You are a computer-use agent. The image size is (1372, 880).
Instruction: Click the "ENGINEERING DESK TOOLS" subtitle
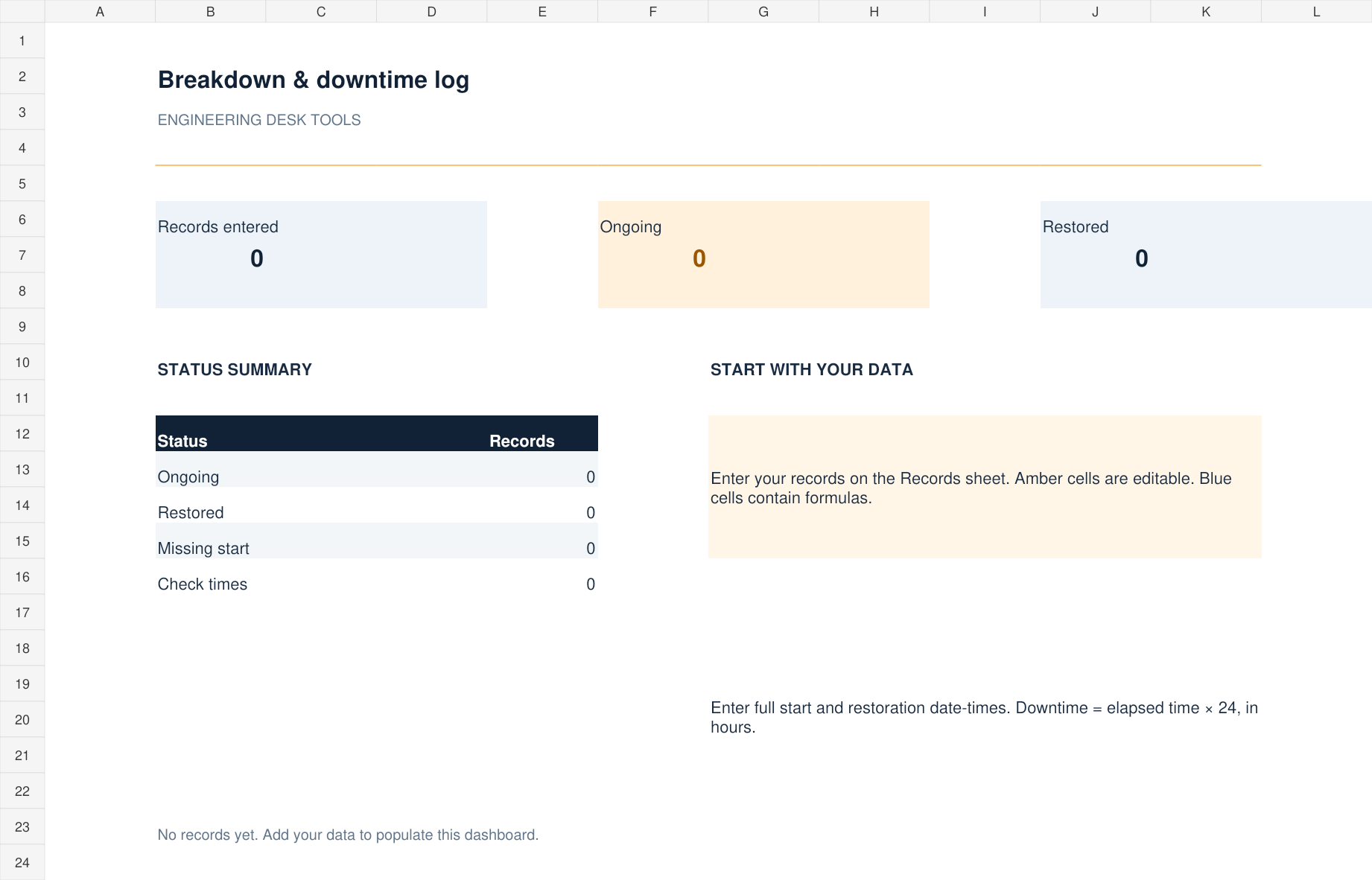click(259, 120)
